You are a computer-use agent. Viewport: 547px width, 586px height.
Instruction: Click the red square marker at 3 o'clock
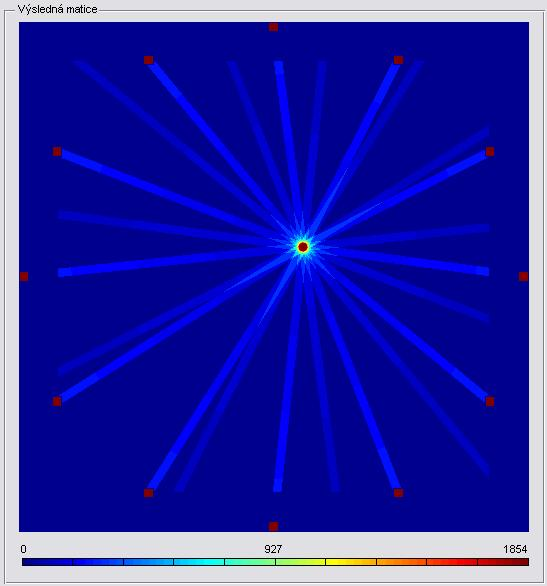[523, 276]
